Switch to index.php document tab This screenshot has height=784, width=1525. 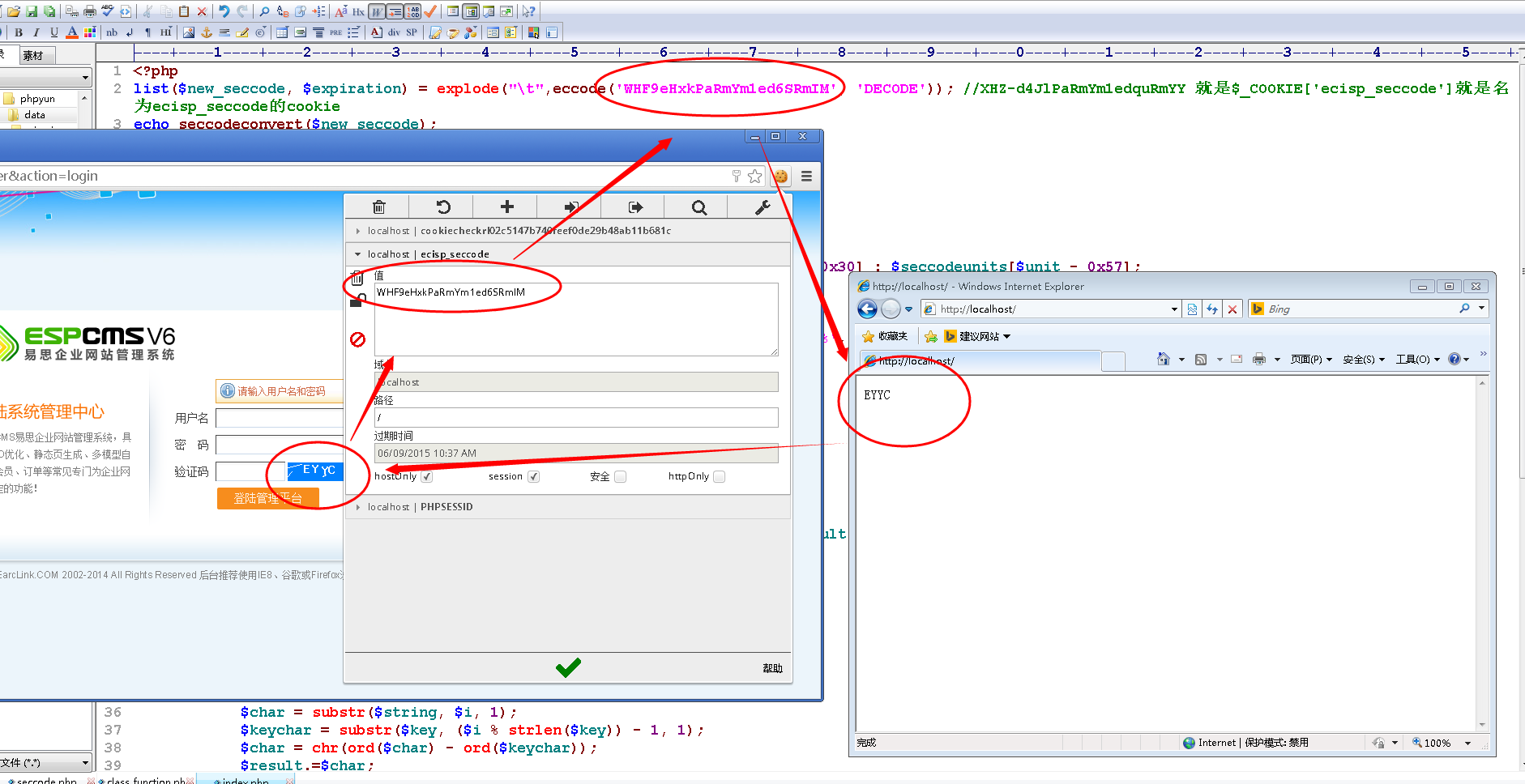[246, 779]
